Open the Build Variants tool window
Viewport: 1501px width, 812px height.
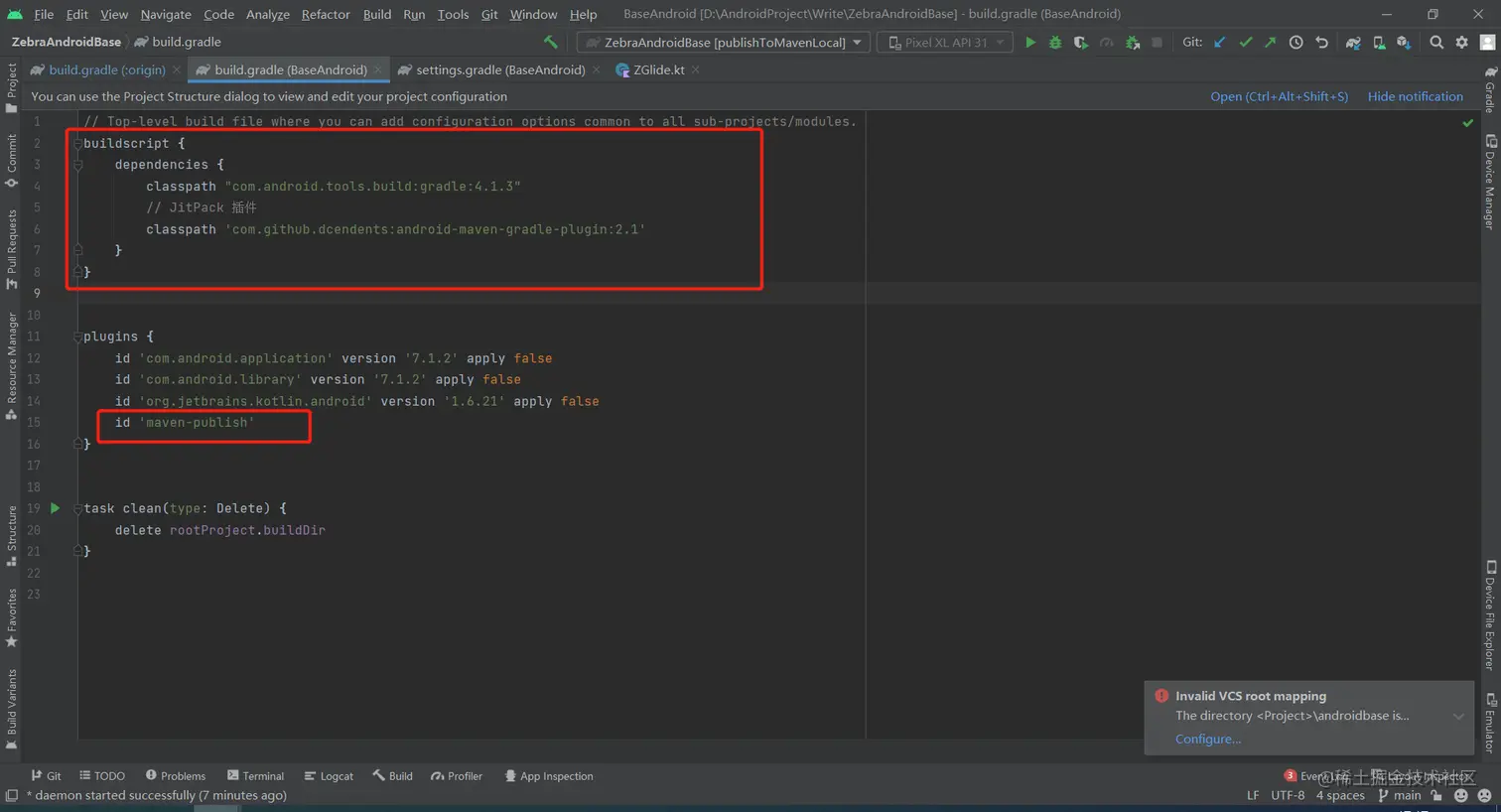[11, 710]
